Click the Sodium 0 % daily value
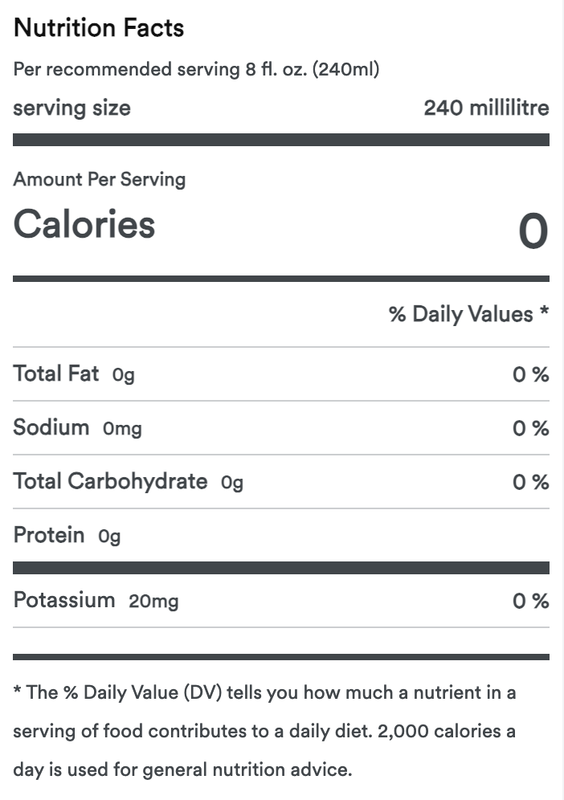This screenshot has width=564, height=800. pos(531,428)
